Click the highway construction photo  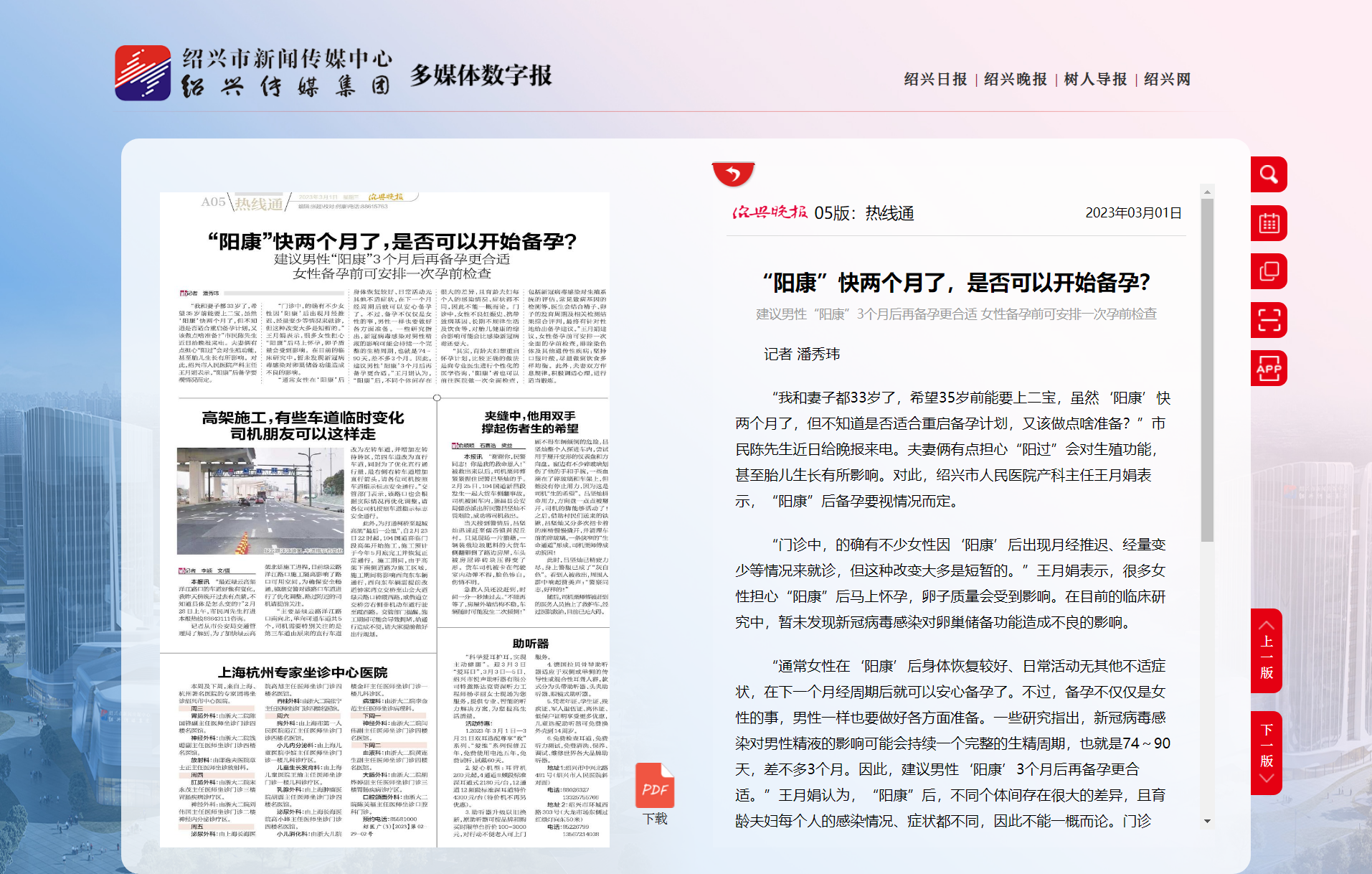pos(261,501)
